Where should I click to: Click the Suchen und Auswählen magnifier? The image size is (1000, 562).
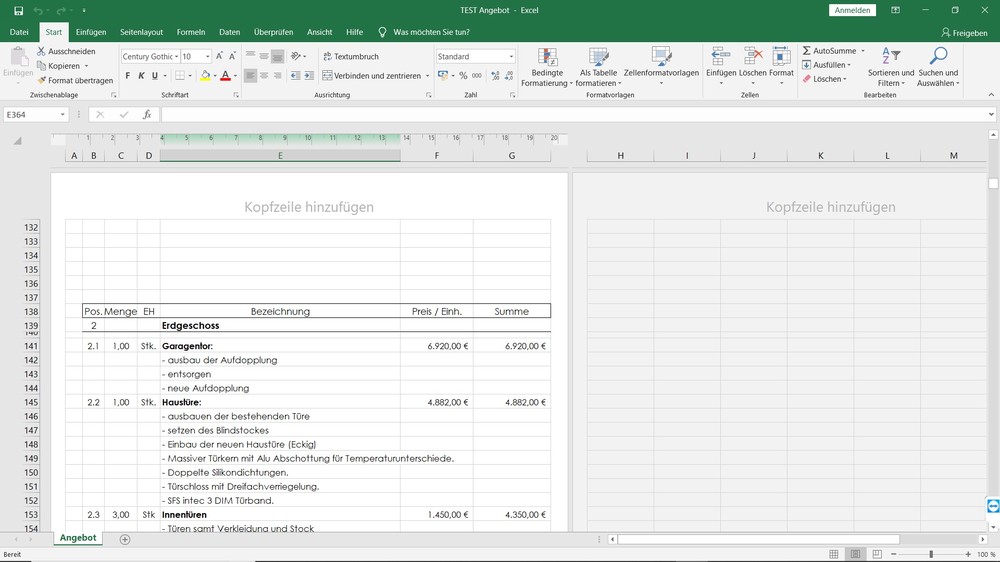[x=937, y=58]
